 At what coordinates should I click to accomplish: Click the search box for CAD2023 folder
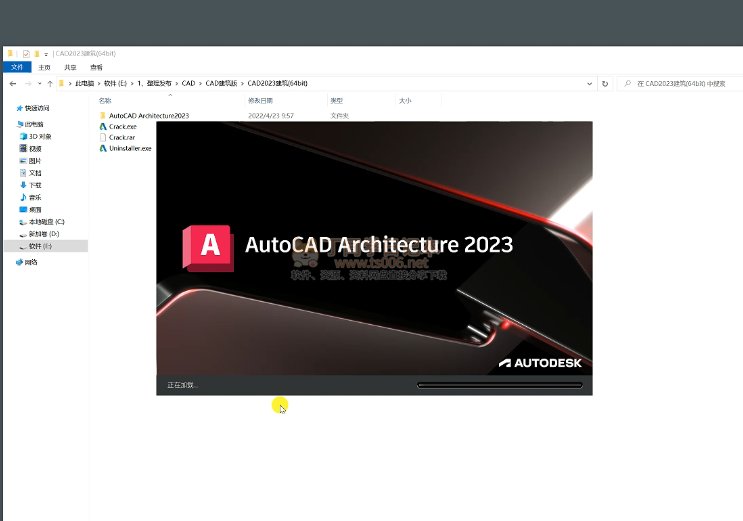(x=680, y=84)
